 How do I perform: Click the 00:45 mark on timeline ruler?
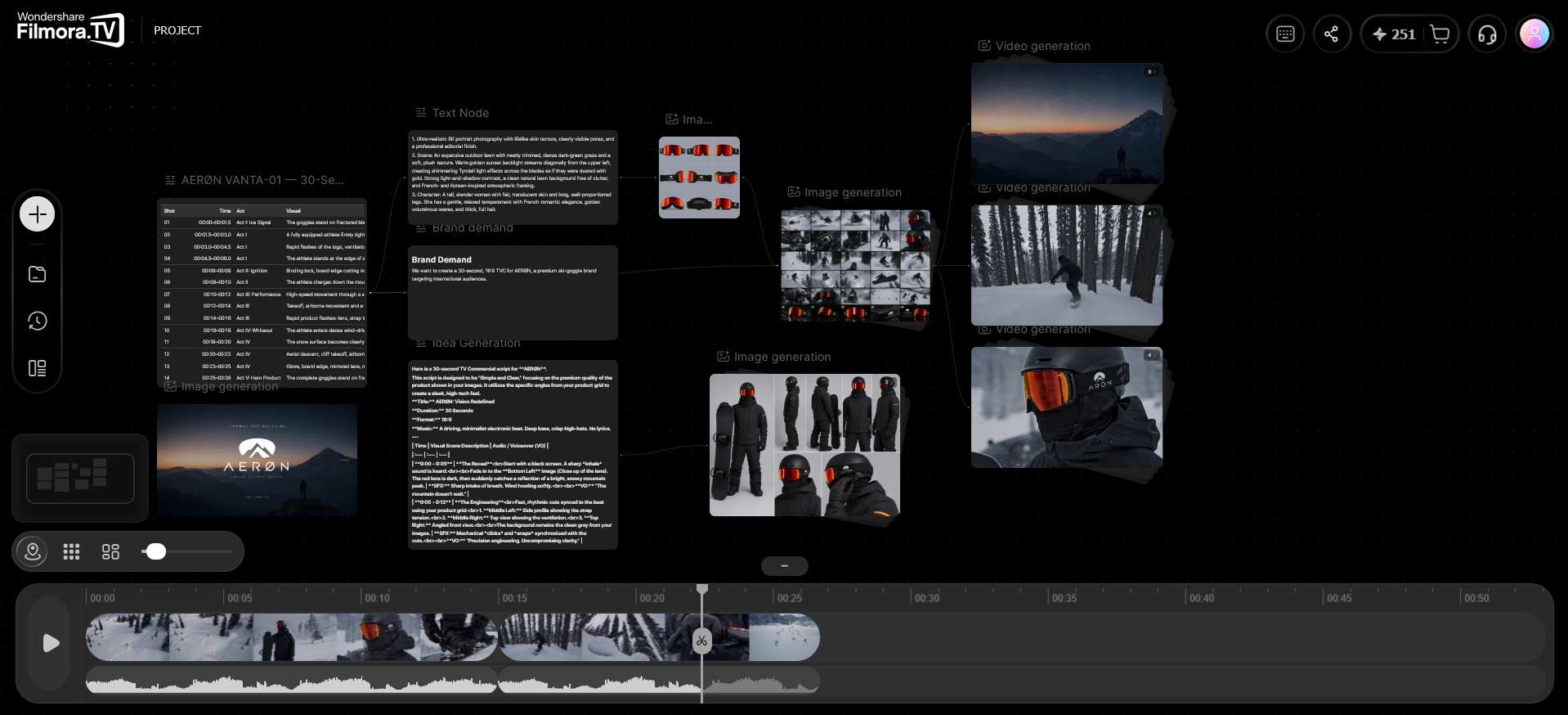(x=1339, y=598)
